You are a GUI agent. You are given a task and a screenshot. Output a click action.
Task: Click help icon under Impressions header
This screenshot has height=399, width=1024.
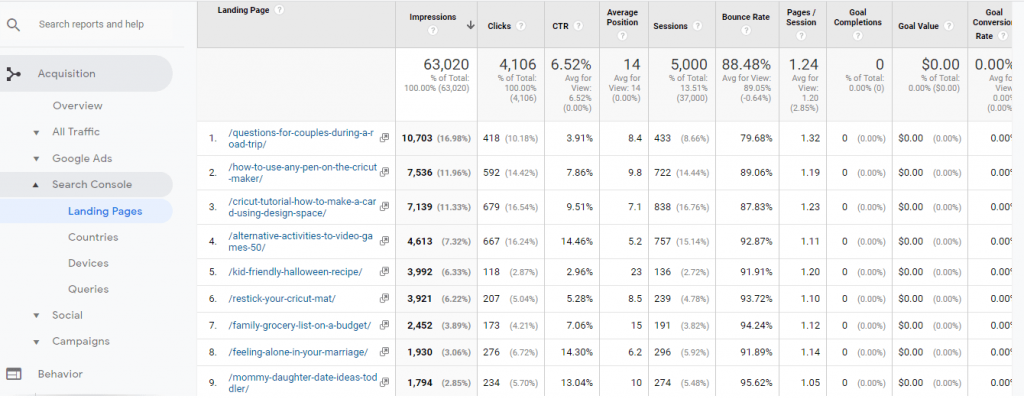pos(432,30)
